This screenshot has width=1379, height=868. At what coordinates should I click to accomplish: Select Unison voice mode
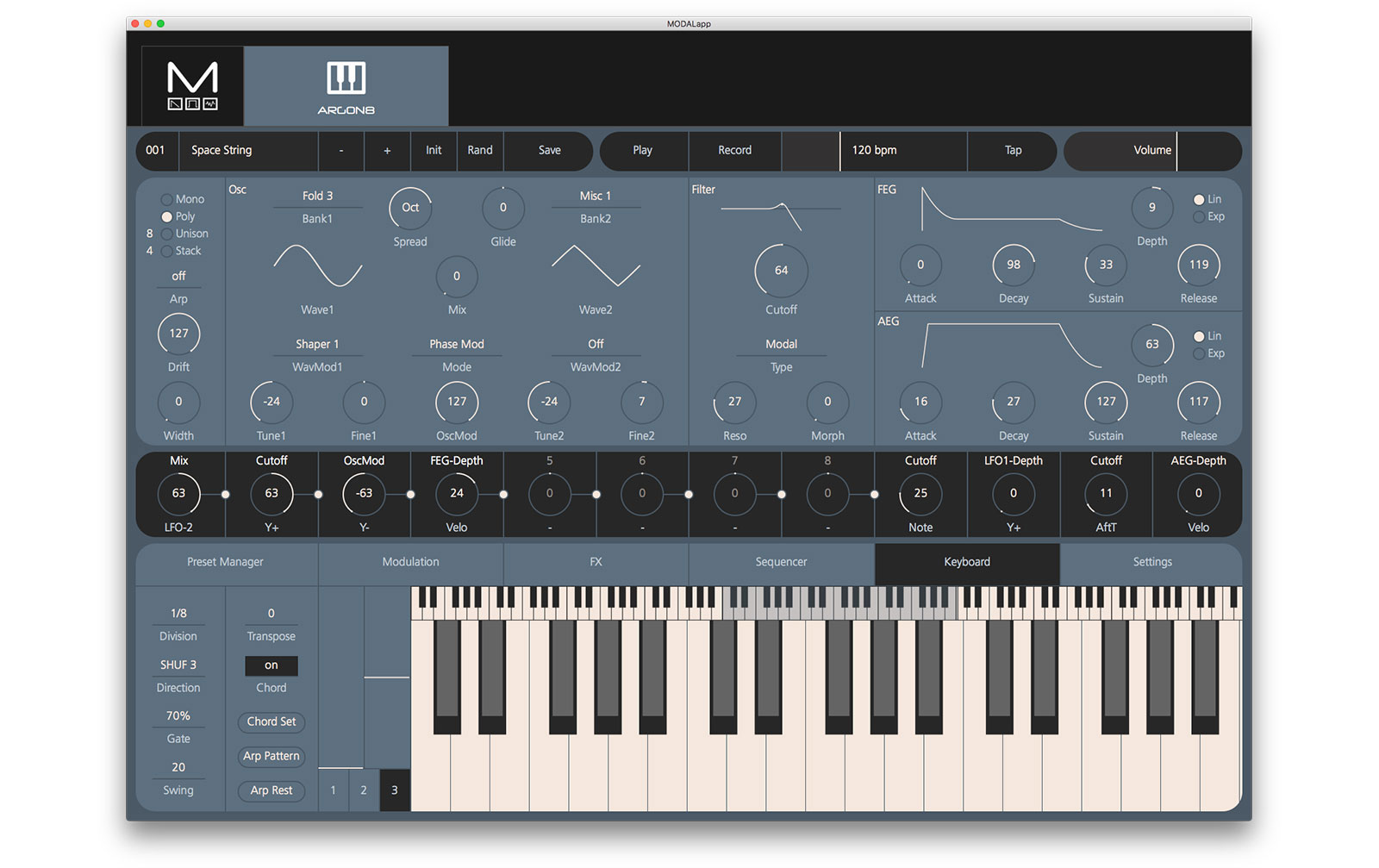[x=167, y=234]
